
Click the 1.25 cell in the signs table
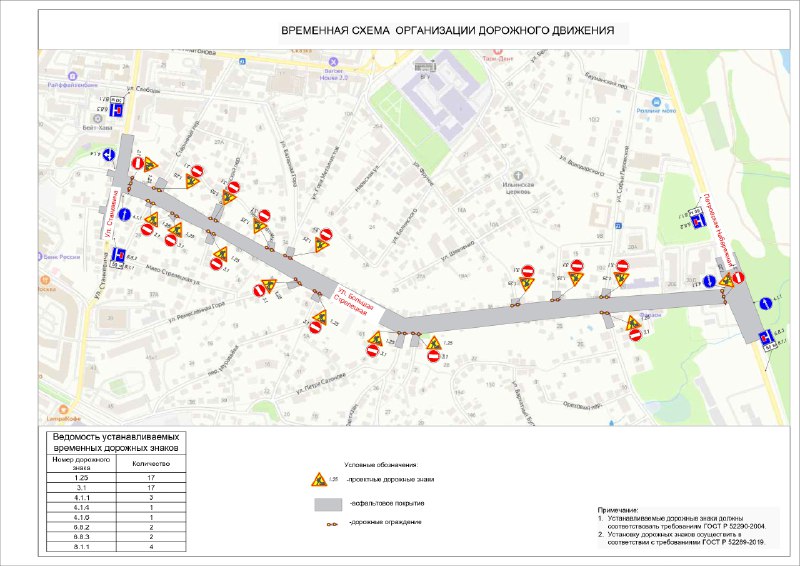pos(82,478)
